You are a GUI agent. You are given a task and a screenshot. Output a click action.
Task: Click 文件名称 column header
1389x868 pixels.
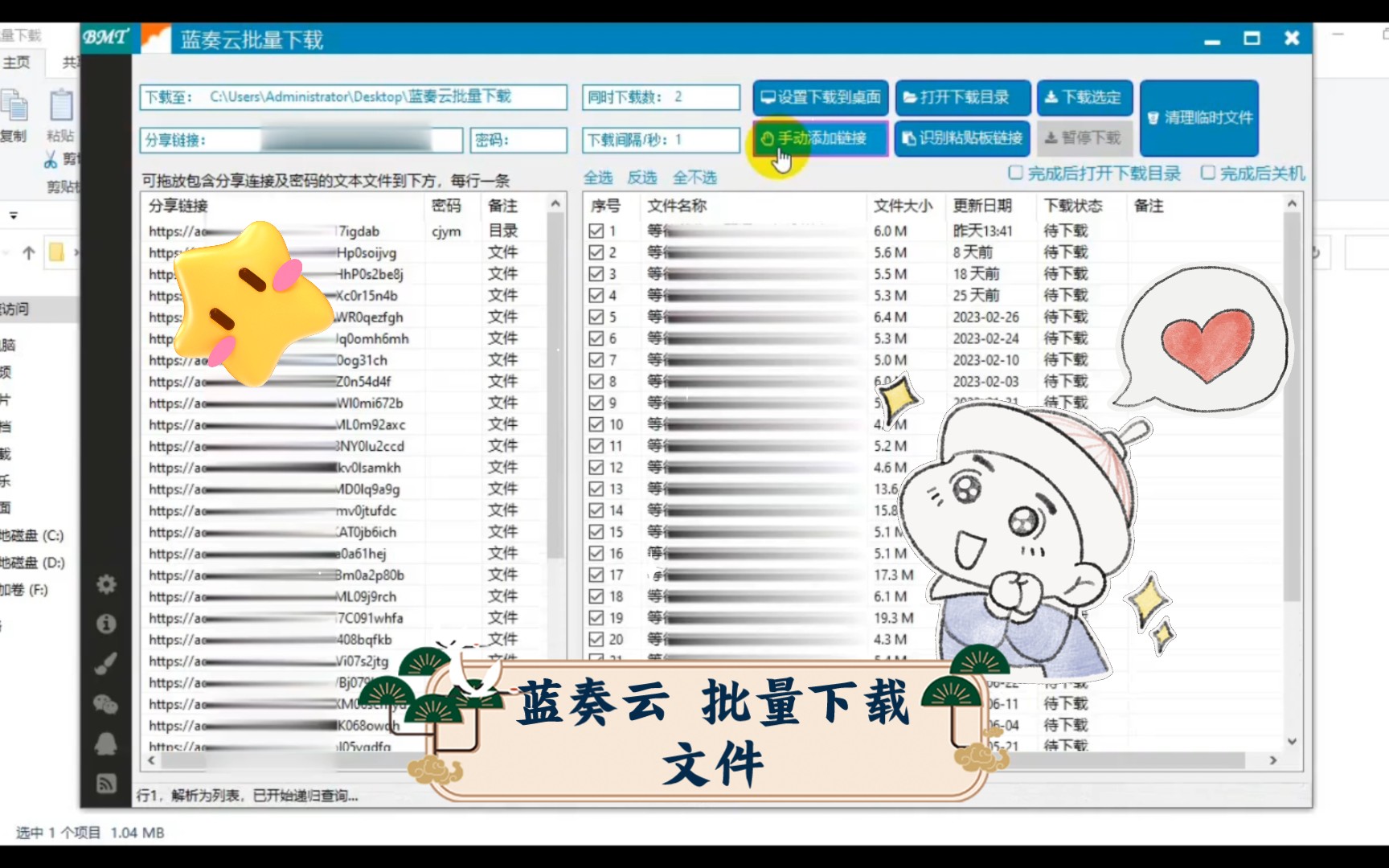677,207
